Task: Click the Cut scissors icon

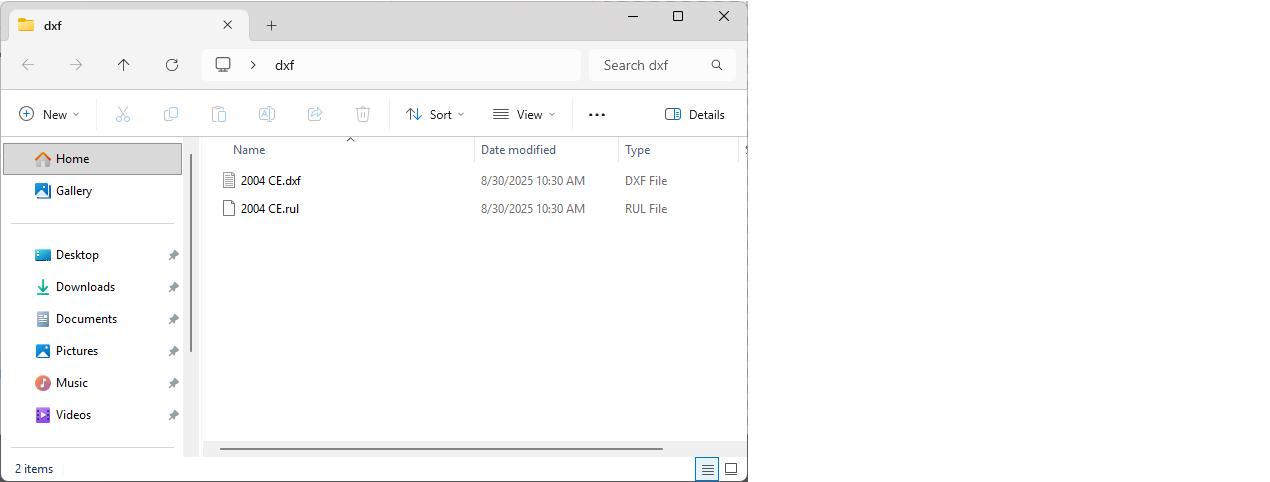Action: (x=123, y=115)
